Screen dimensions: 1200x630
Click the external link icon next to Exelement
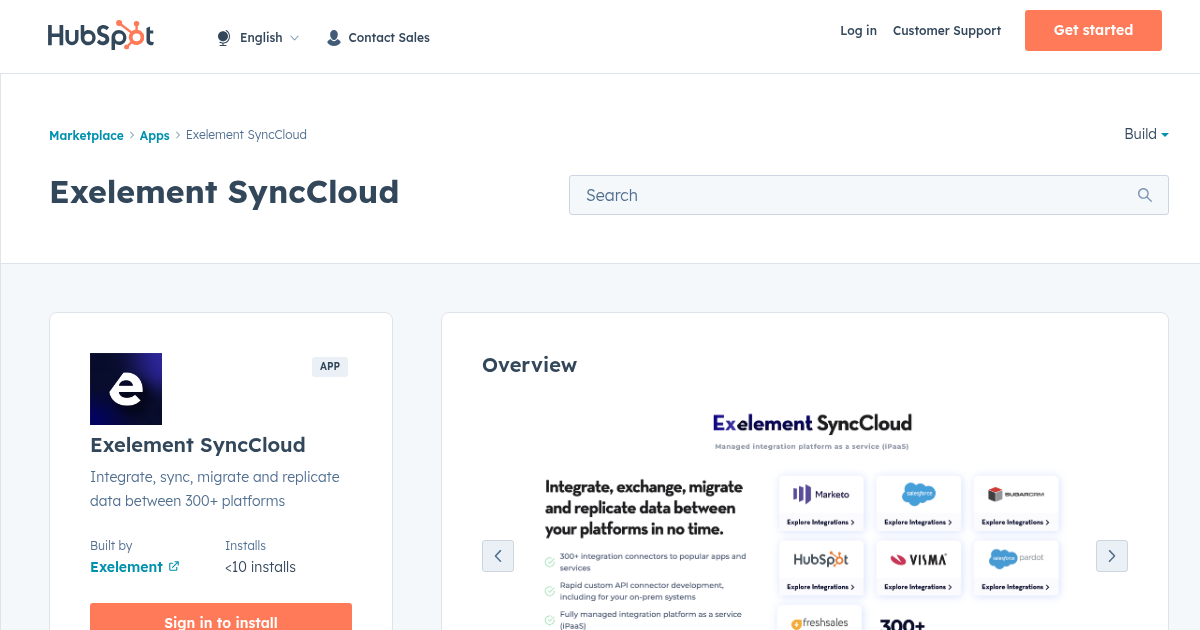pyautogui.click(x=174, y=566)
